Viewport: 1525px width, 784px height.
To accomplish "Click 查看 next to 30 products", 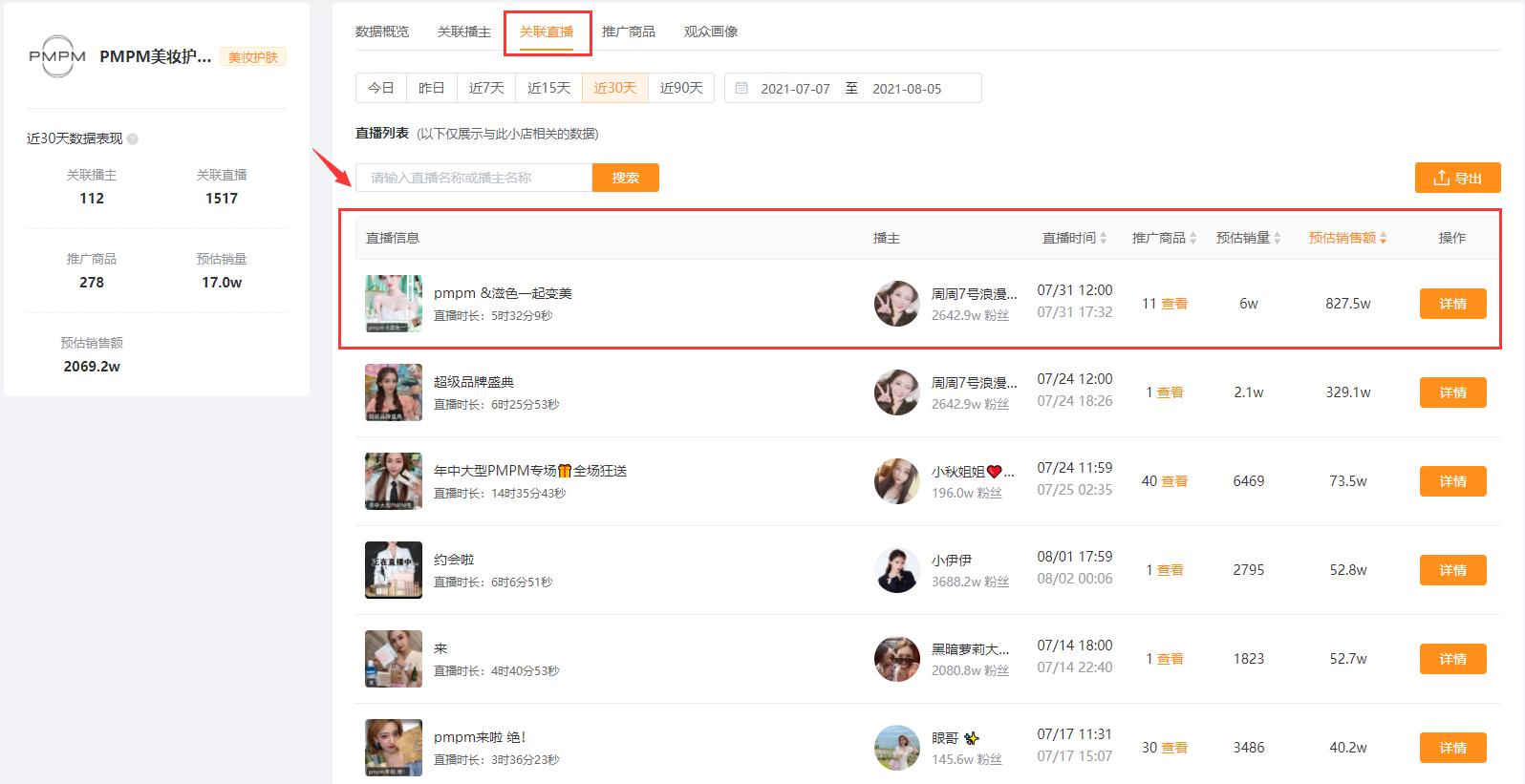I will [1174, 748].
